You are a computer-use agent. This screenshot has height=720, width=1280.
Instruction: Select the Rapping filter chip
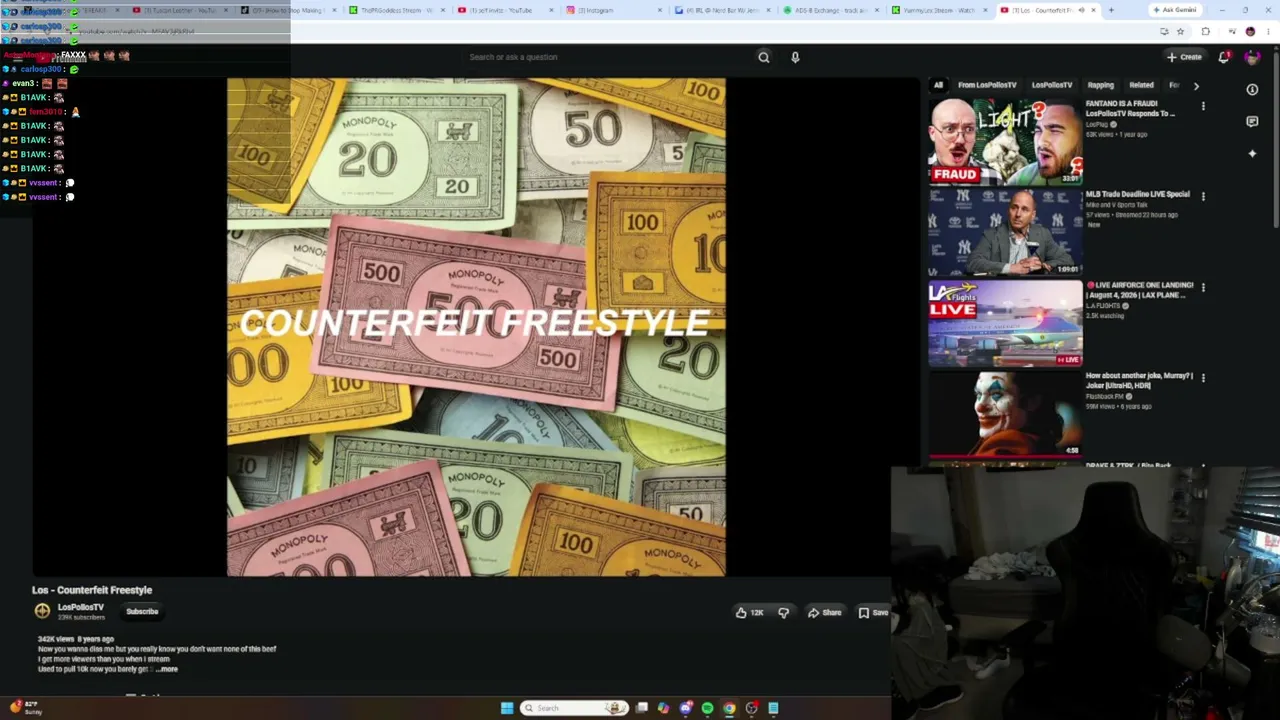point(1101,85)
